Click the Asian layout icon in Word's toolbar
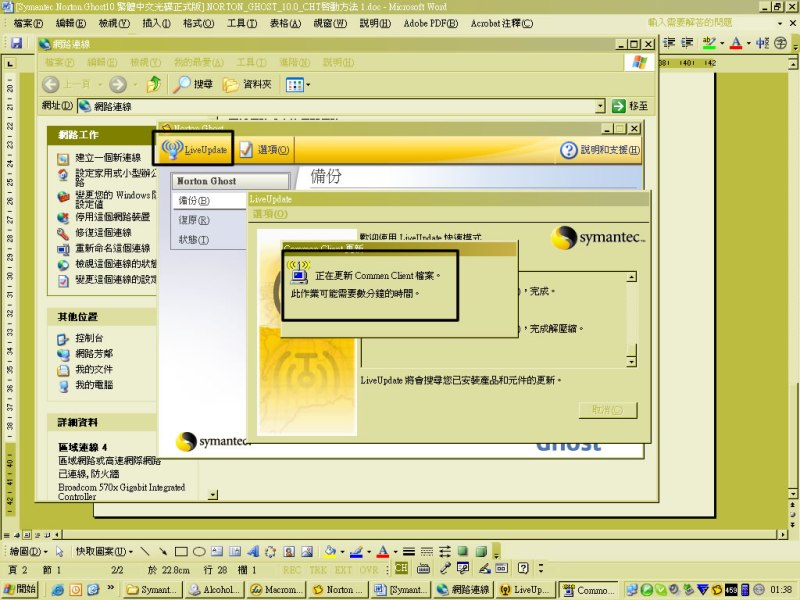Viewport: 800px width, 600px height. (762, 43)
